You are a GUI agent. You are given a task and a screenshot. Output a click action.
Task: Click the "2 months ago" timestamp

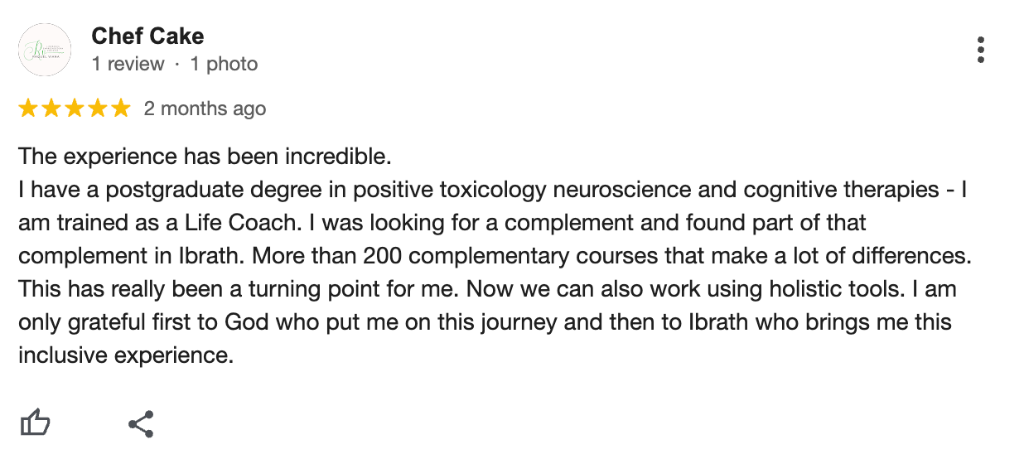tap(205, 108)
